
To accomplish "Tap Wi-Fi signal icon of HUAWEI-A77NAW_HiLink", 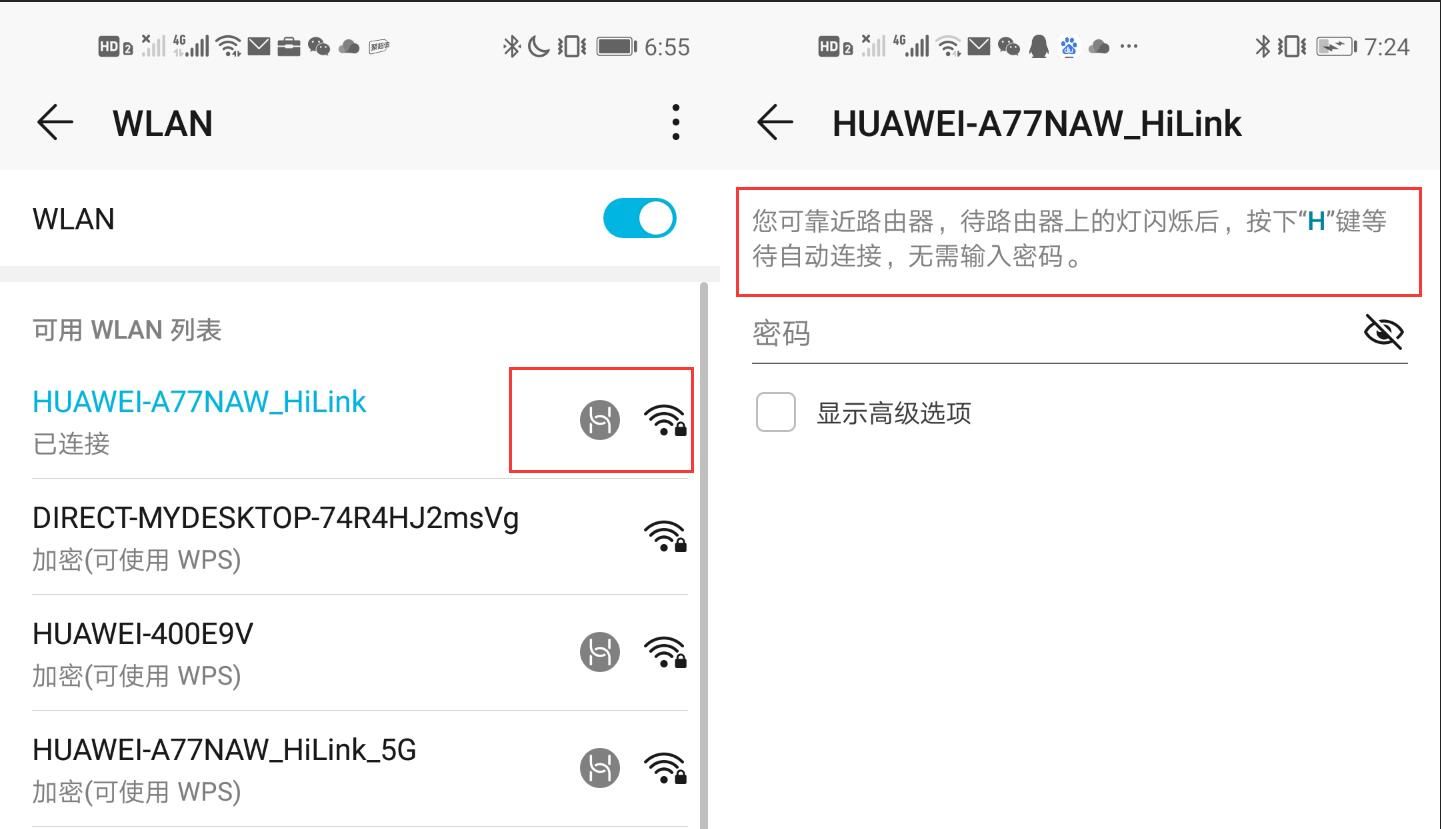I will click(665, 420).
